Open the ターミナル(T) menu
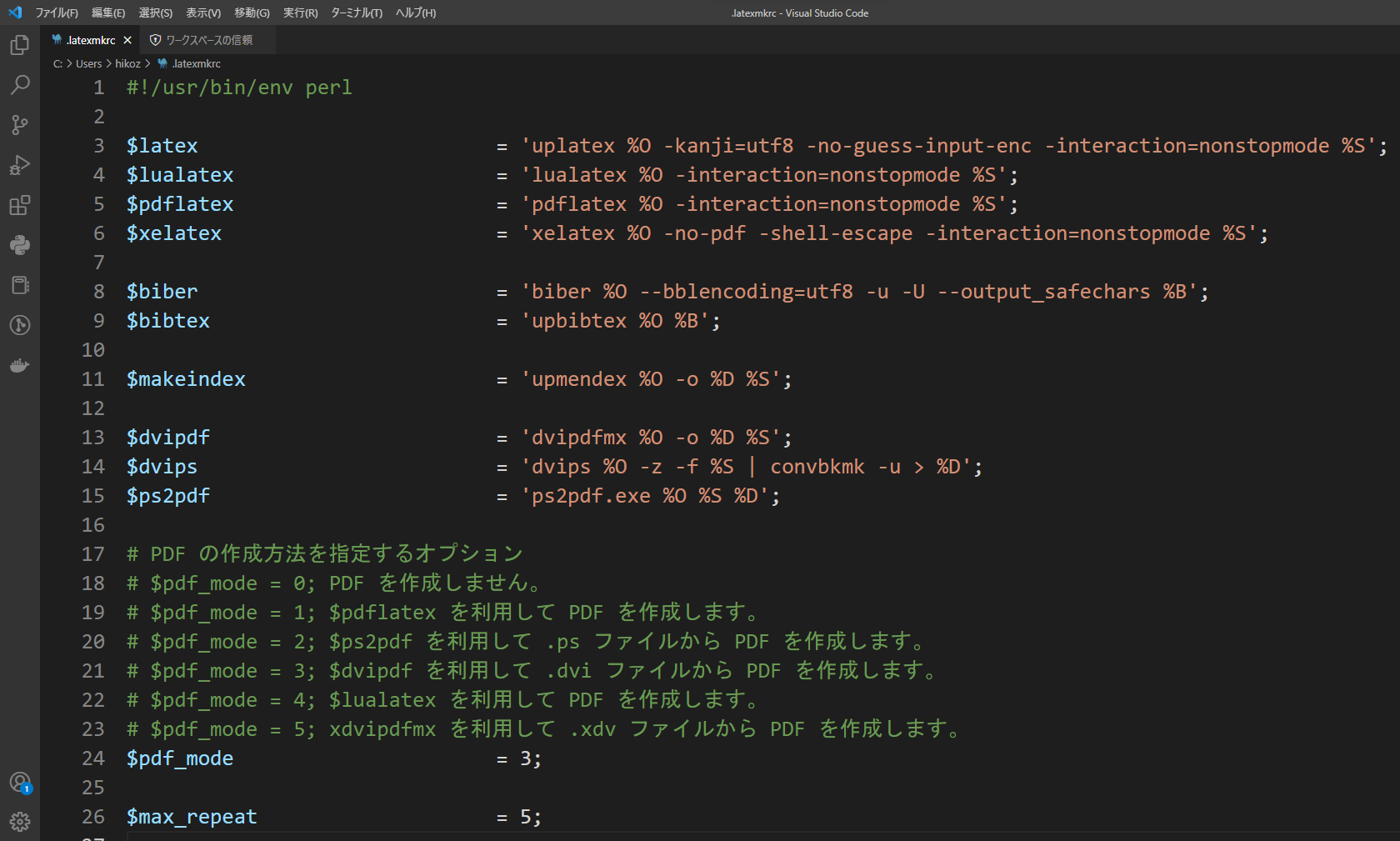The width and height of the screenshot is (1400, 841). (x=357, y=13)
